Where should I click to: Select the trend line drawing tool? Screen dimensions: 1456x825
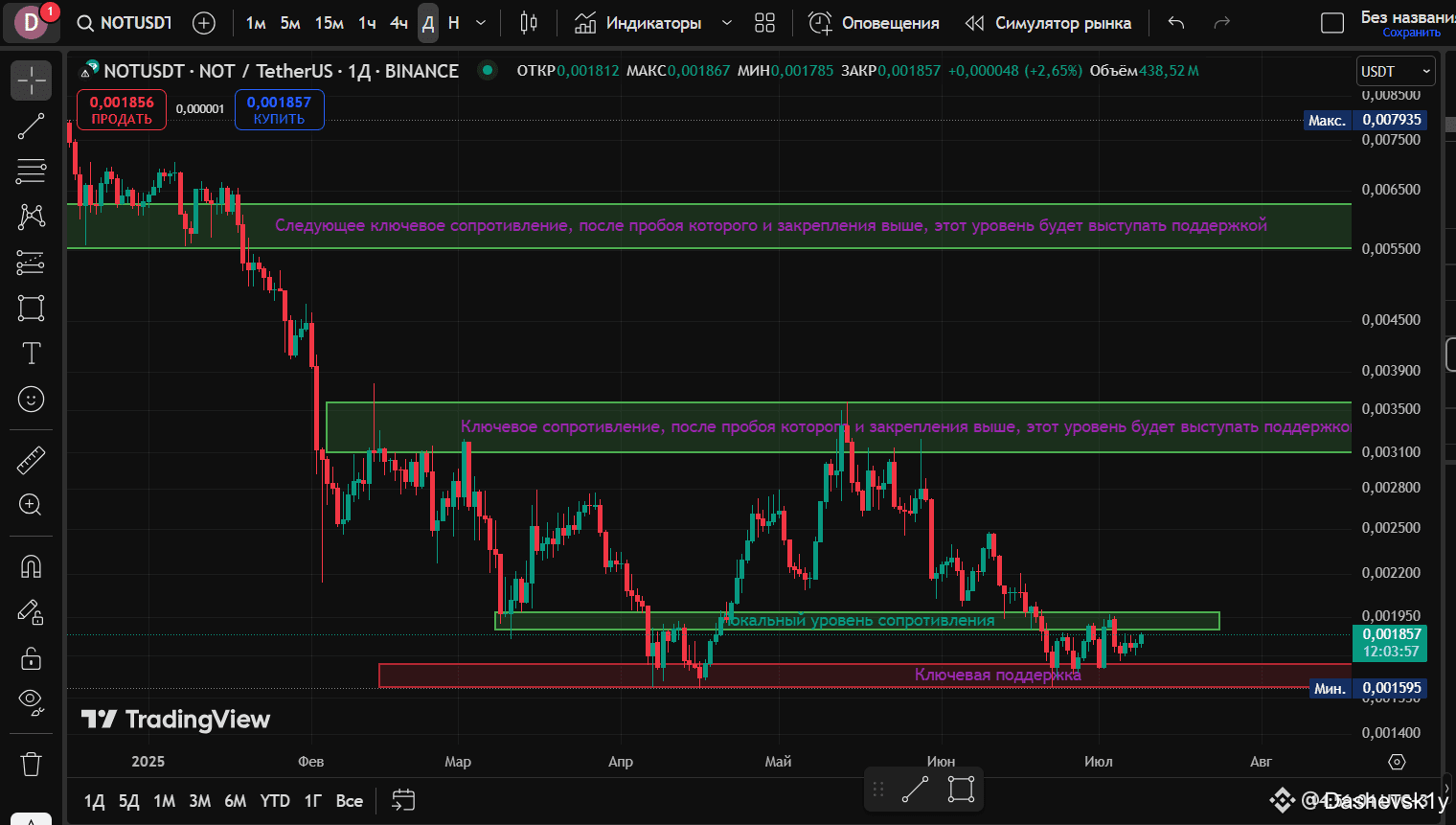(x=31, y=126)
